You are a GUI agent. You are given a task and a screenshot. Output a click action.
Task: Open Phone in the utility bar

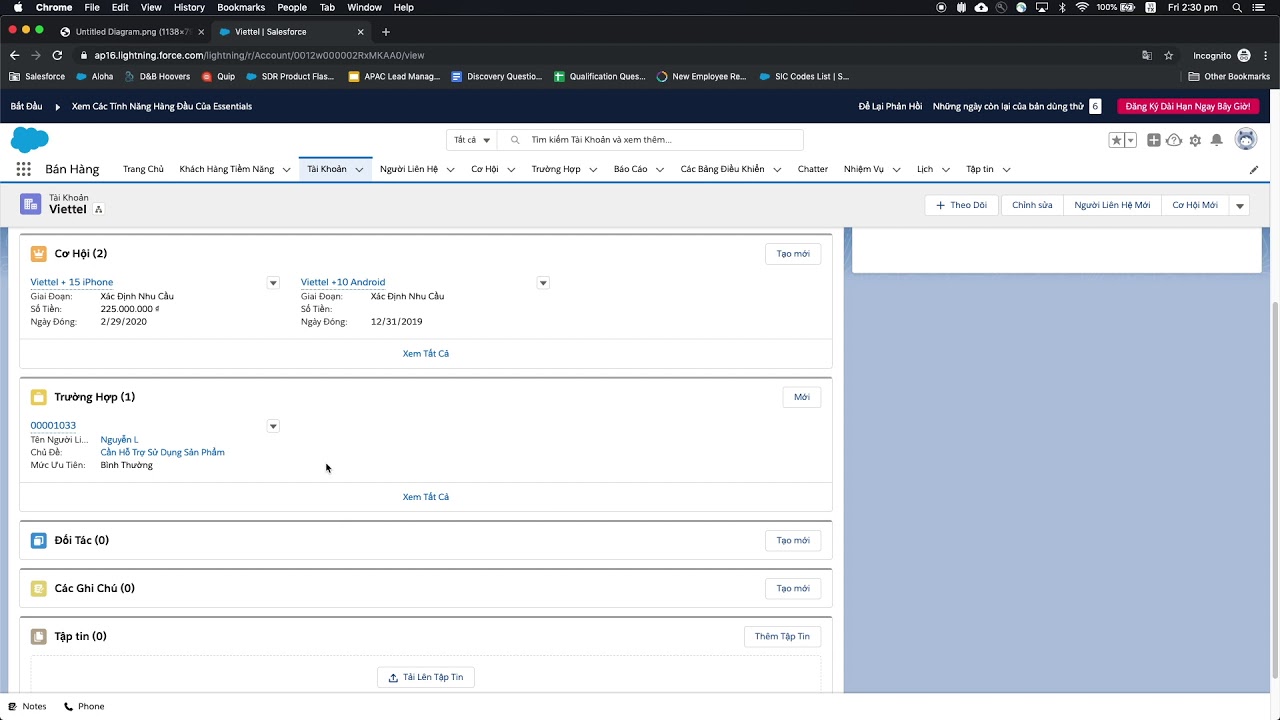click(84, 706)
